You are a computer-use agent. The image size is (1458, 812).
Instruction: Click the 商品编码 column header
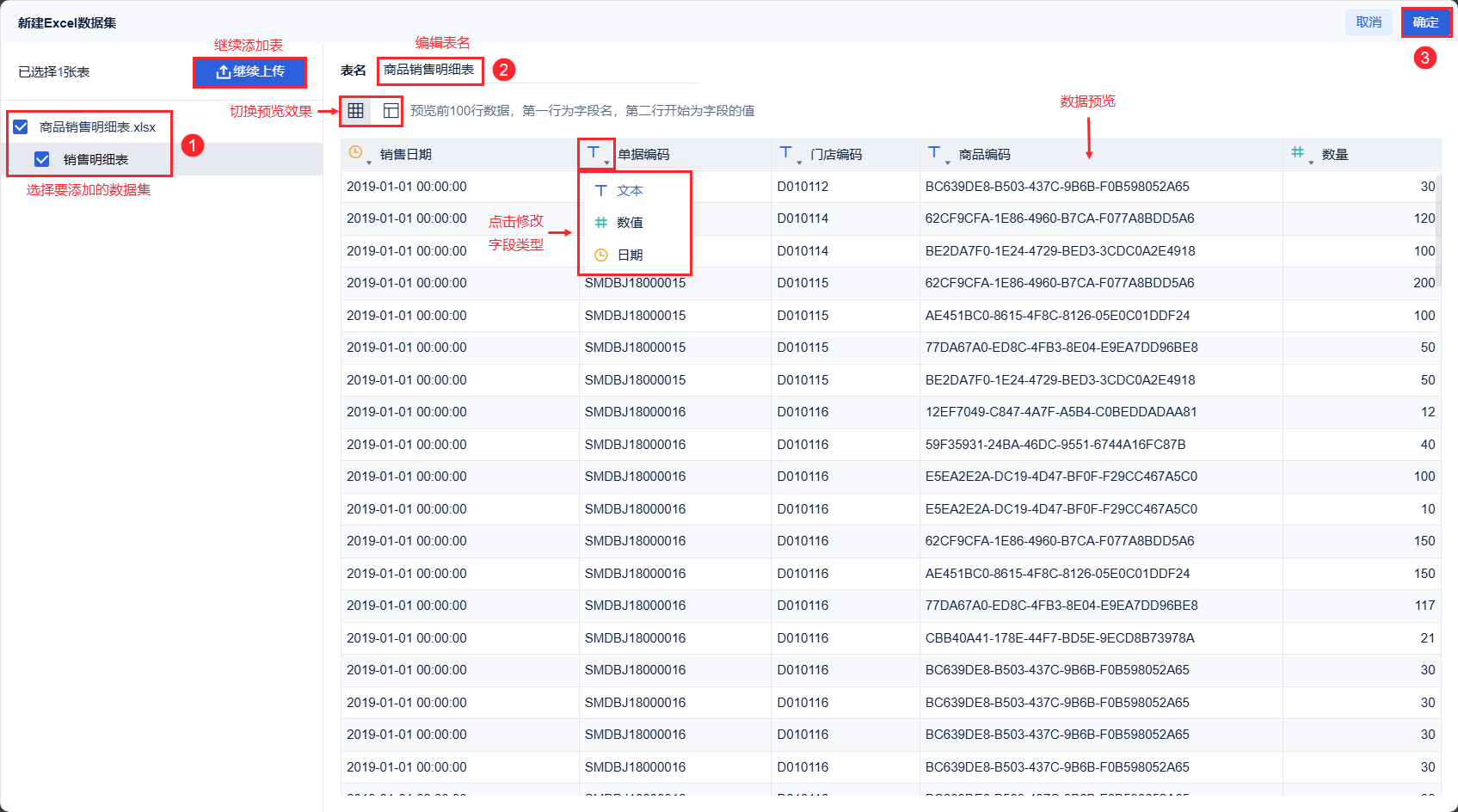pos(1101,154)
